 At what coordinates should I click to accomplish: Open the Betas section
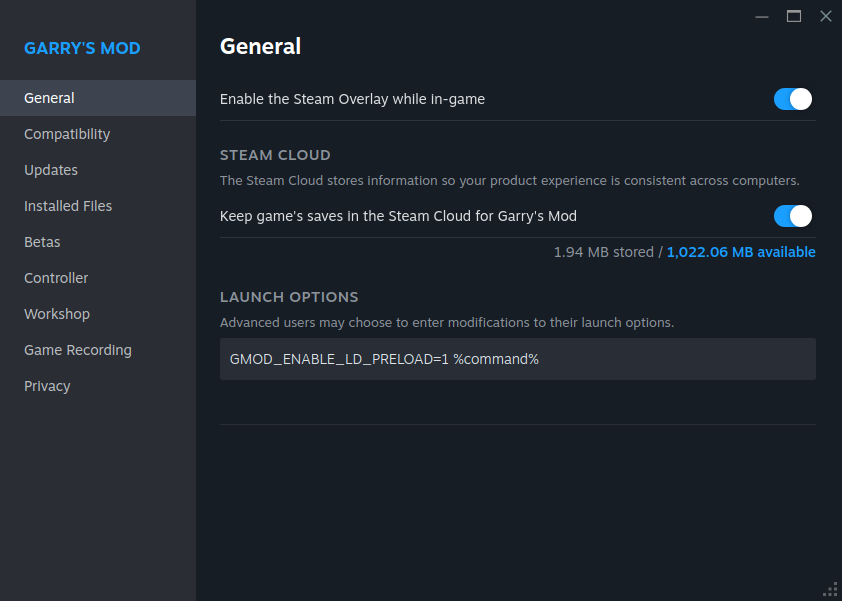click(42, 241)
